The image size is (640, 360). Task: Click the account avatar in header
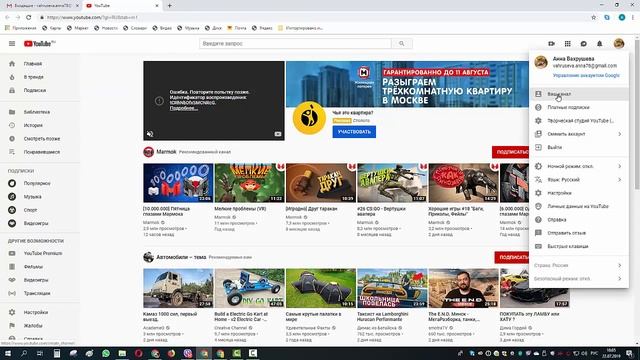click(x=619, y=44)
